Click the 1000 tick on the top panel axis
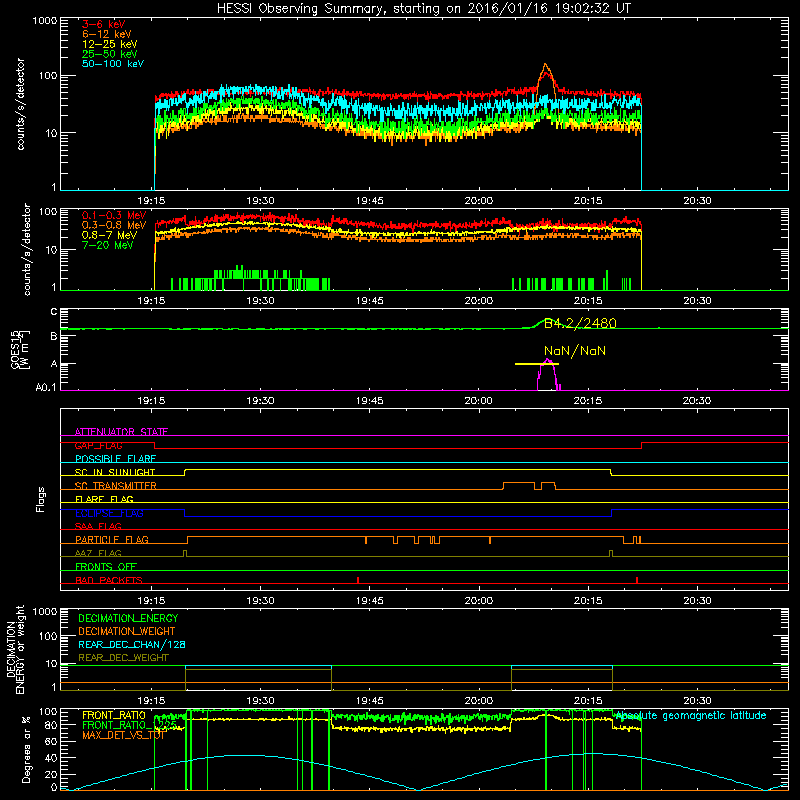Screen dimensions: 800x800 coord(45,21)
